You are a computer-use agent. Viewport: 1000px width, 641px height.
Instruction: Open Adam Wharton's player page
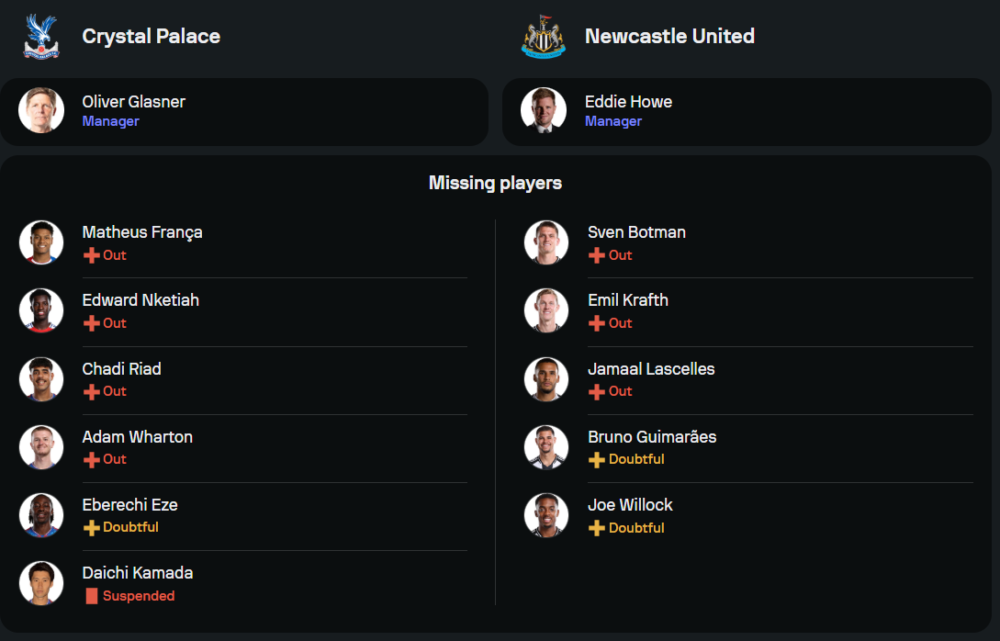tap(137, 437)
